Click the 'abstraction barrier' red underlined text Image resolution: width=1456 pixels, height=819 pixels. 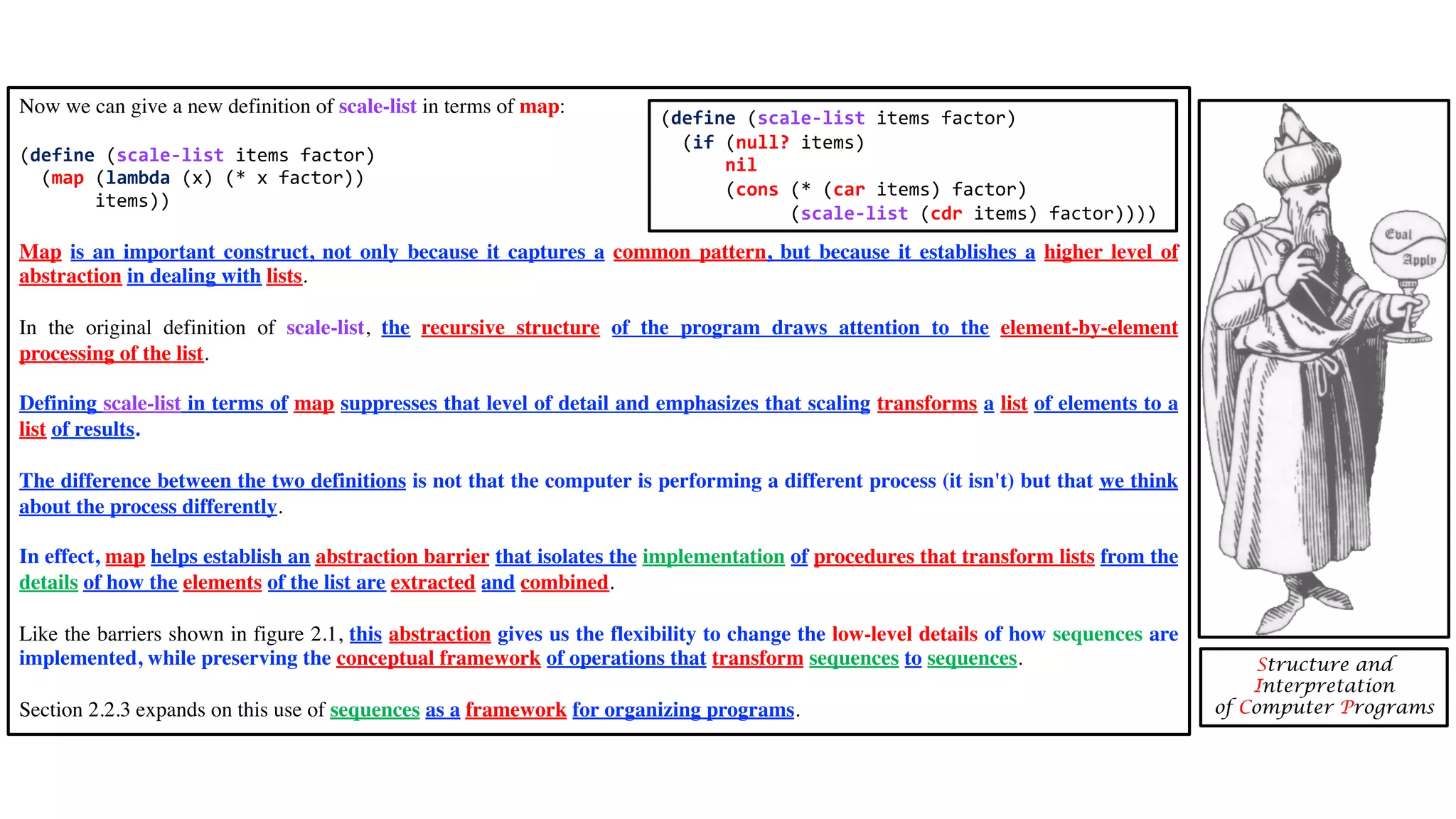402,557
